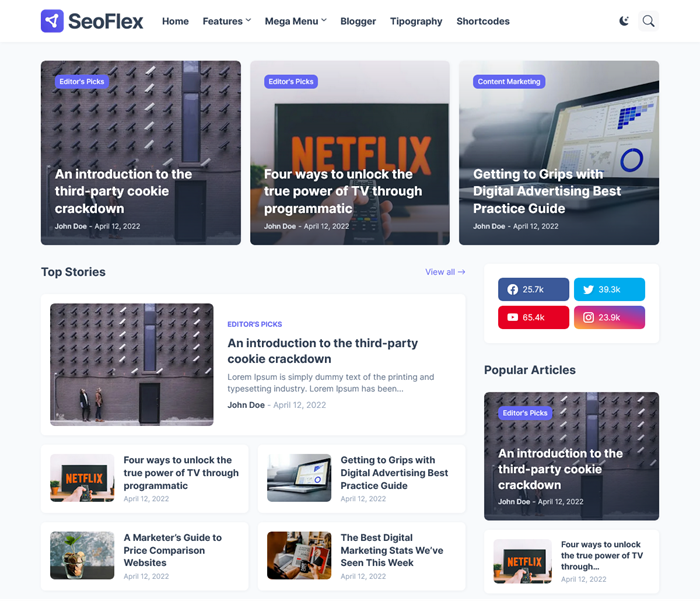Click the Top Stories section heading
The height and width of the screenshot is (601, 700).
coord(73,272)
